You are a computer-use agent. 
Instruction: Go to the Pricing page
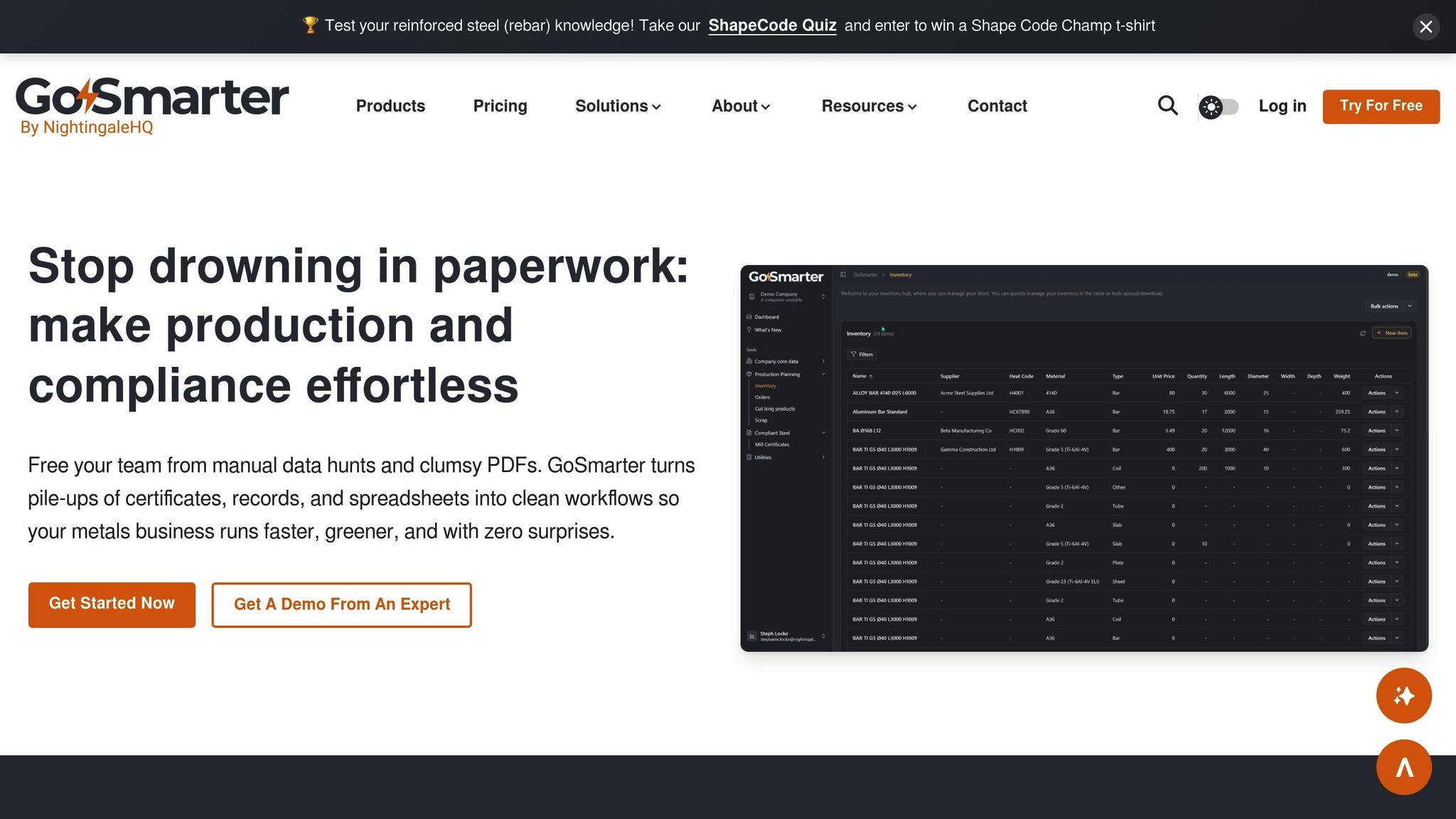tap(500, 106)
